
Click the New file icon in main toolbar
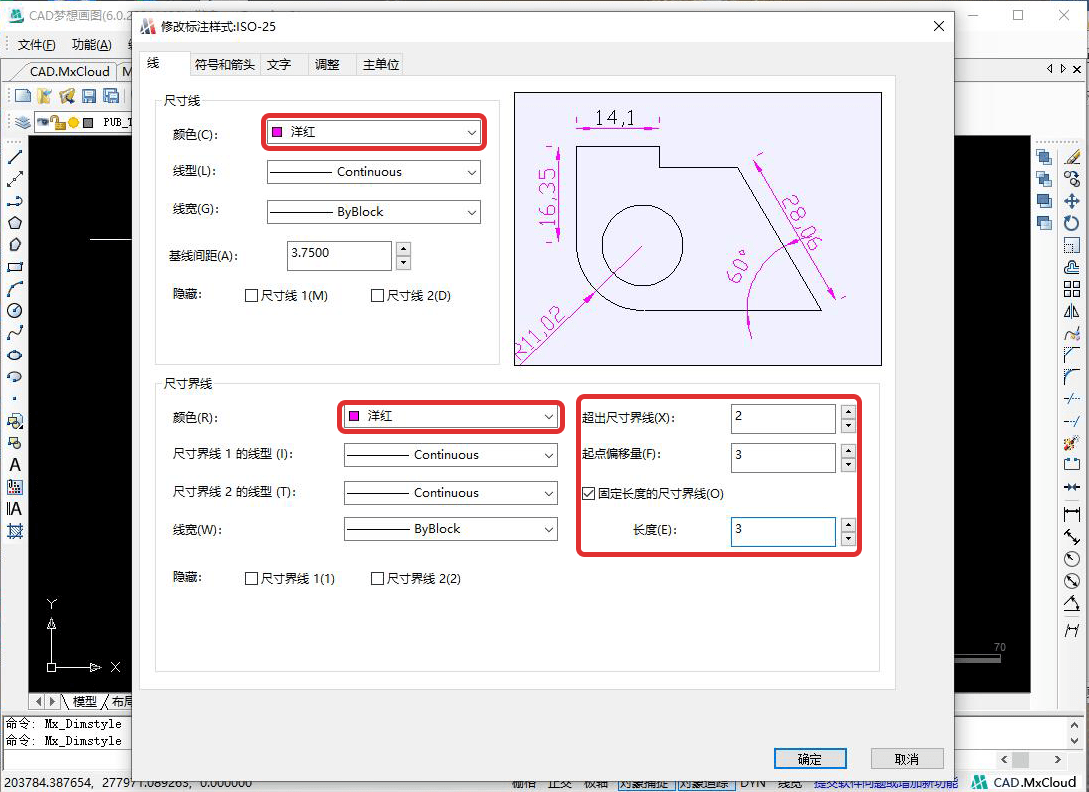pos(23,96)
